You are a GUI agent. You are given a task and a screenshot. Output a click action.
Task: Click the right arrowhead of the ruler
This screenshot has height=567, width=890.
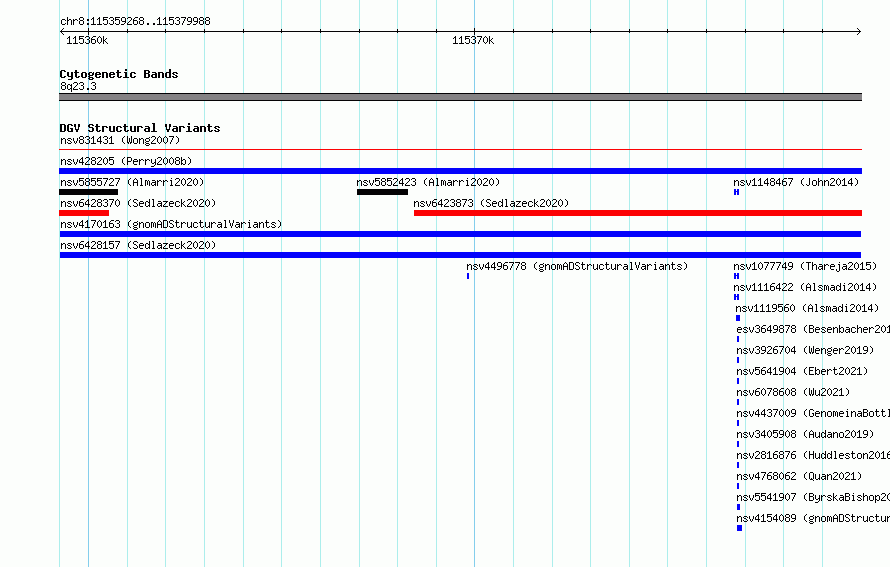tap(859, 31)
